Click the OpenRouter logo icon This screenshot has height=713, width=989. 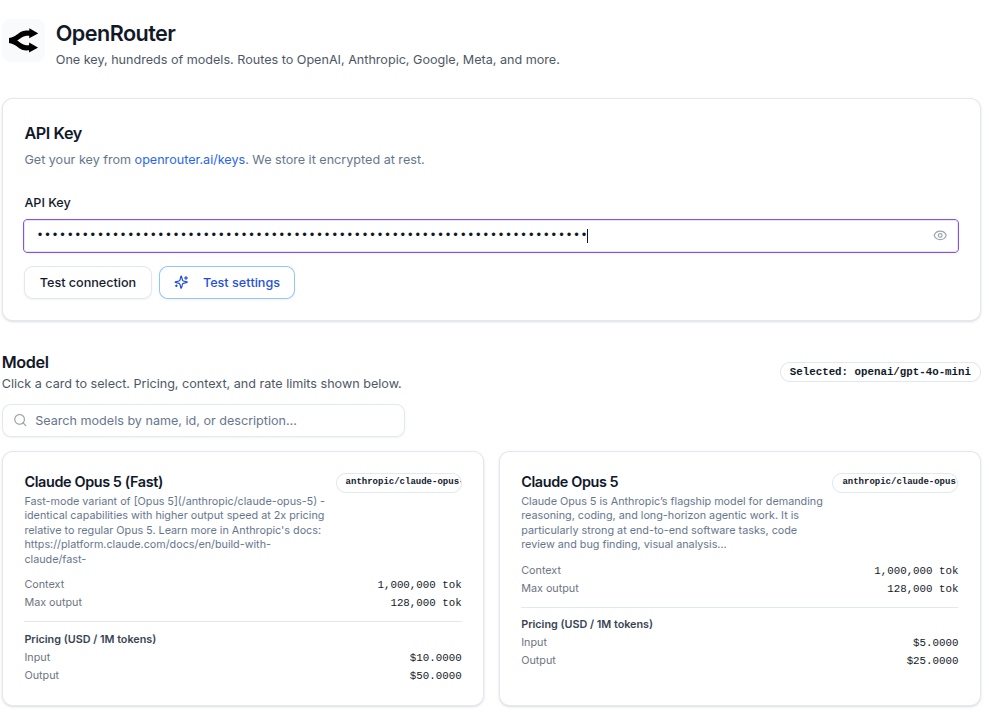point(23,40)
